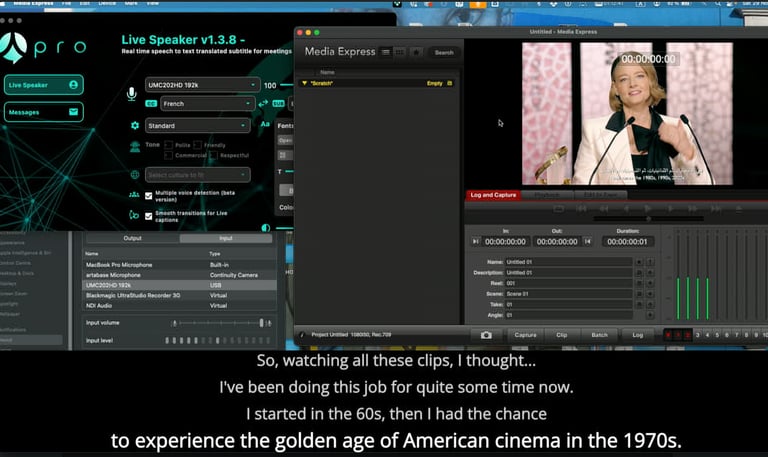This screenshot has height=457, width=768.
Task: Switch to Input tab in Sound settings
Action: (x=226, y=238)
